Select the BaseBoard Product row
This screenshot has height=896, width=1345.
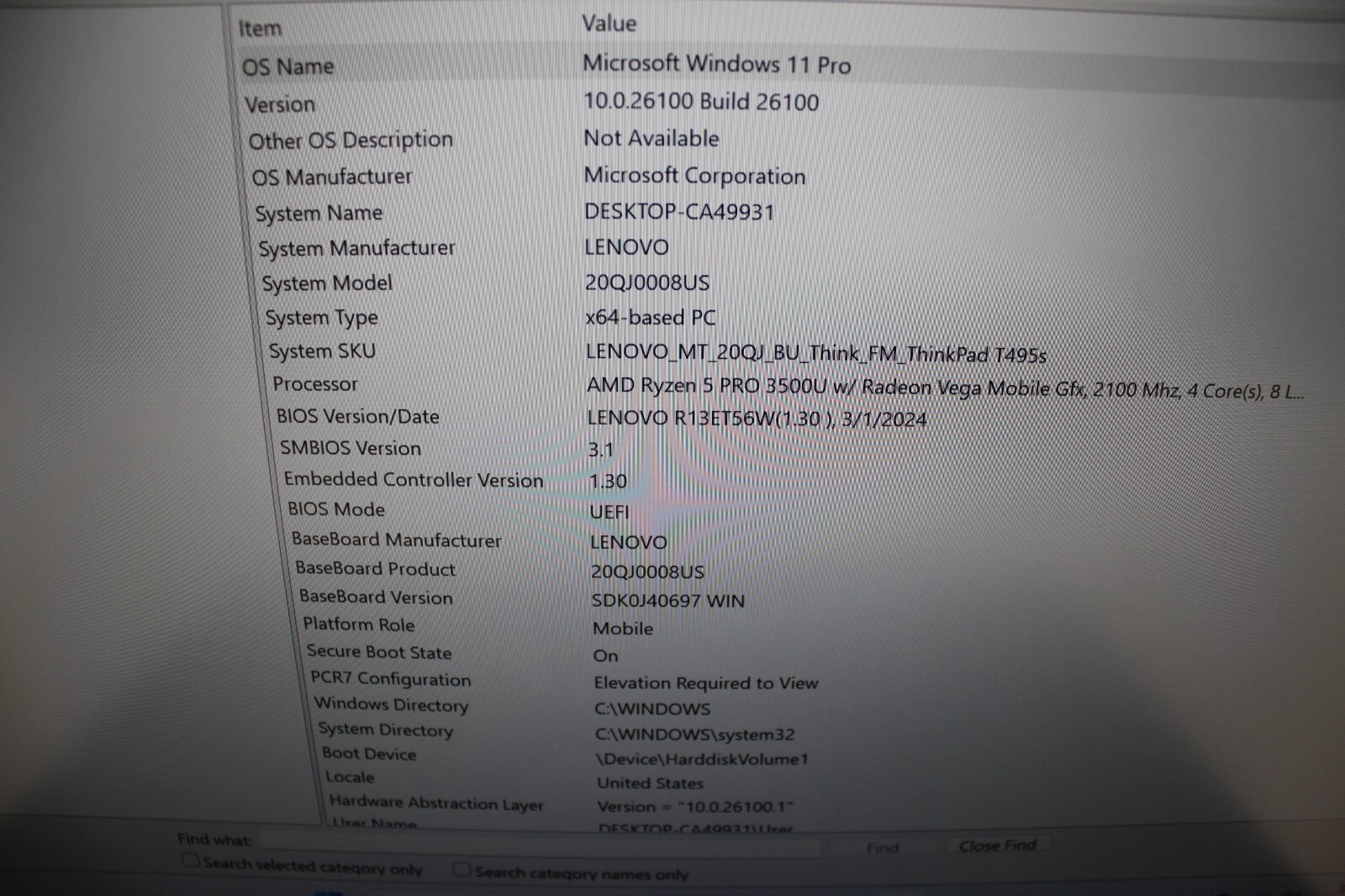coord(376,569)
